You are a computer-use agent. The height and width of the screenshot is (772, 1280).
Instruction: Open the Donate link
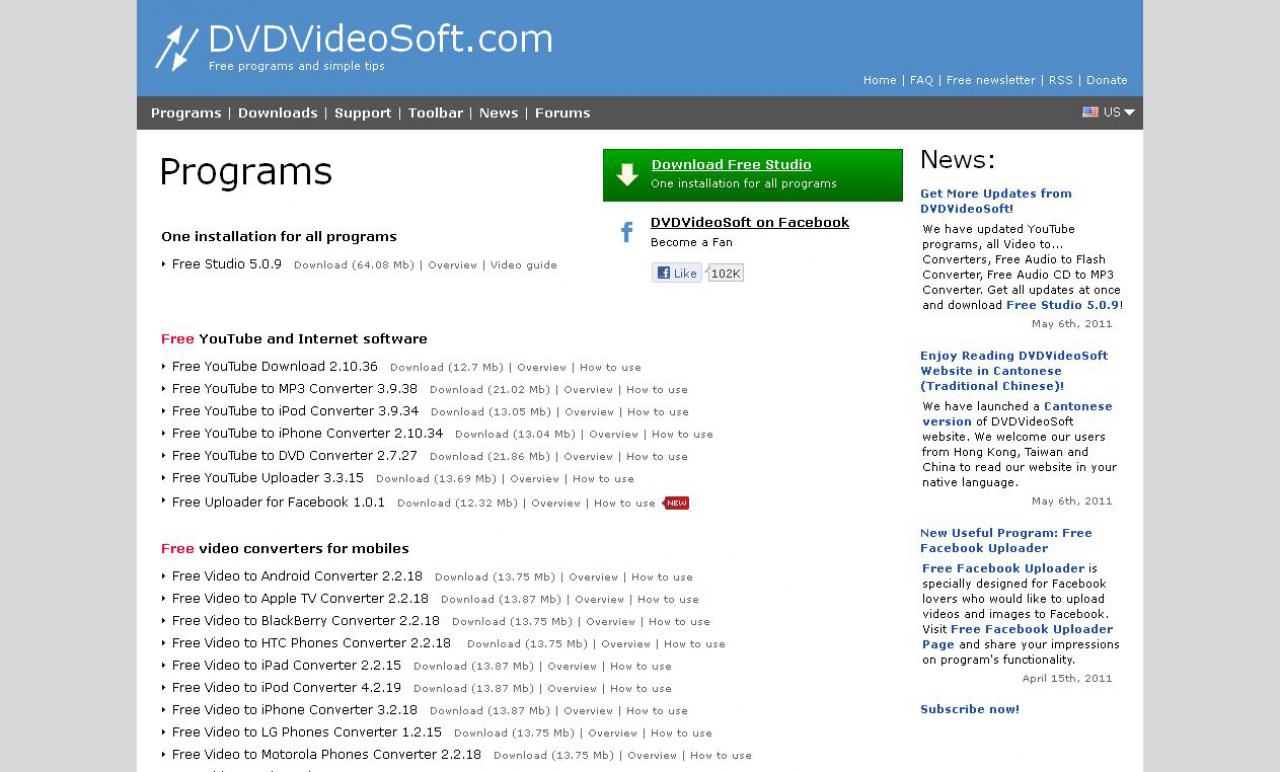click(x=1107, y=80)
